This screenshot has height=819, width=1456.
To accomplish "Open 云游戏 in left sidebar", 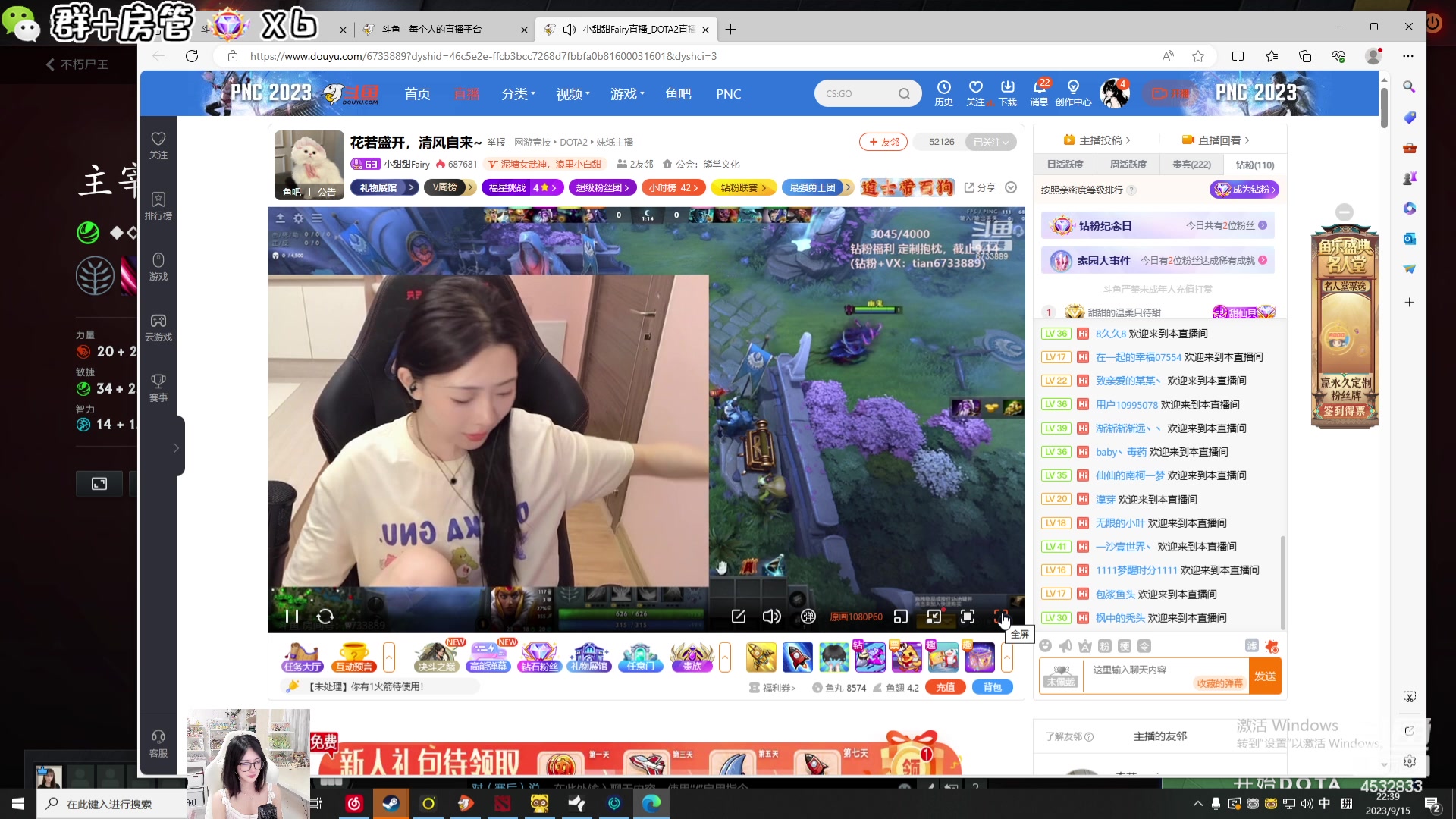I will point(158,327).
